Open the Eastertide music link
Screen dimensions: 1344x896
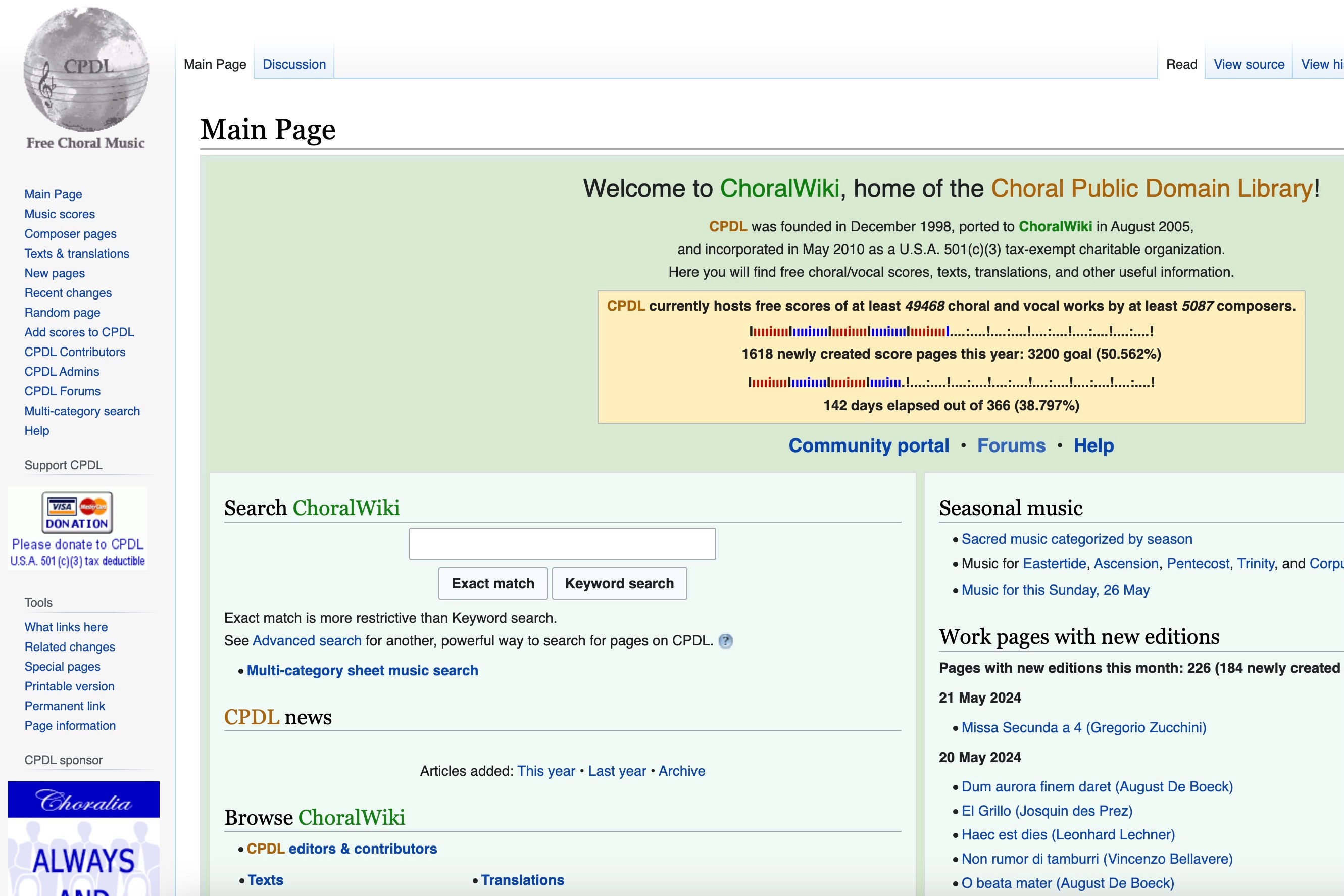1054,564
